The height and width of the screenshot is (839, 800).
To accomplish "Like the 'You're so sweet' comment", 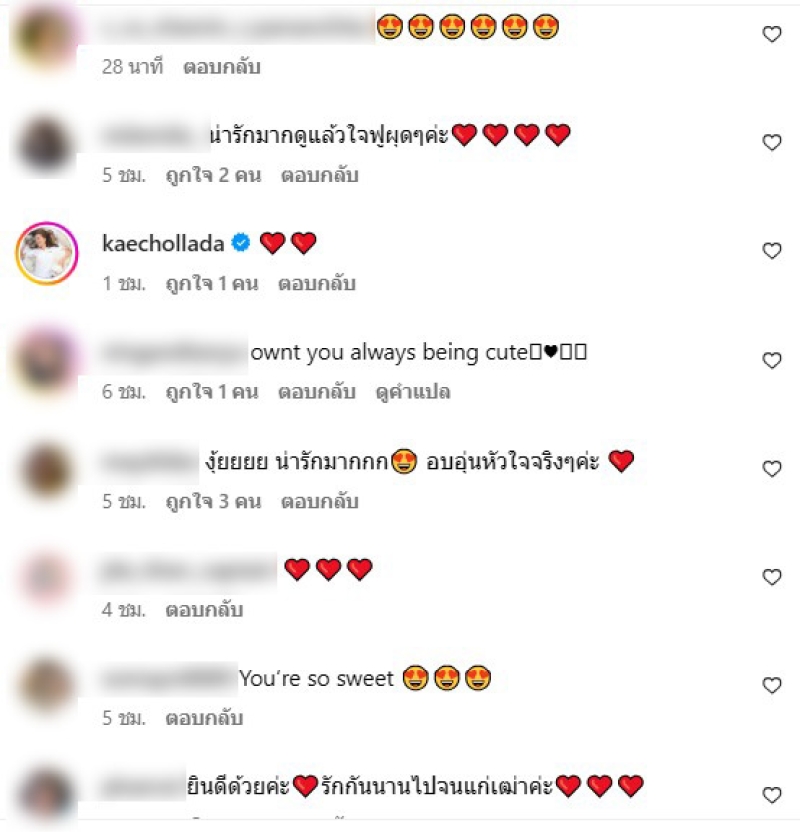I will click(772, 685).
